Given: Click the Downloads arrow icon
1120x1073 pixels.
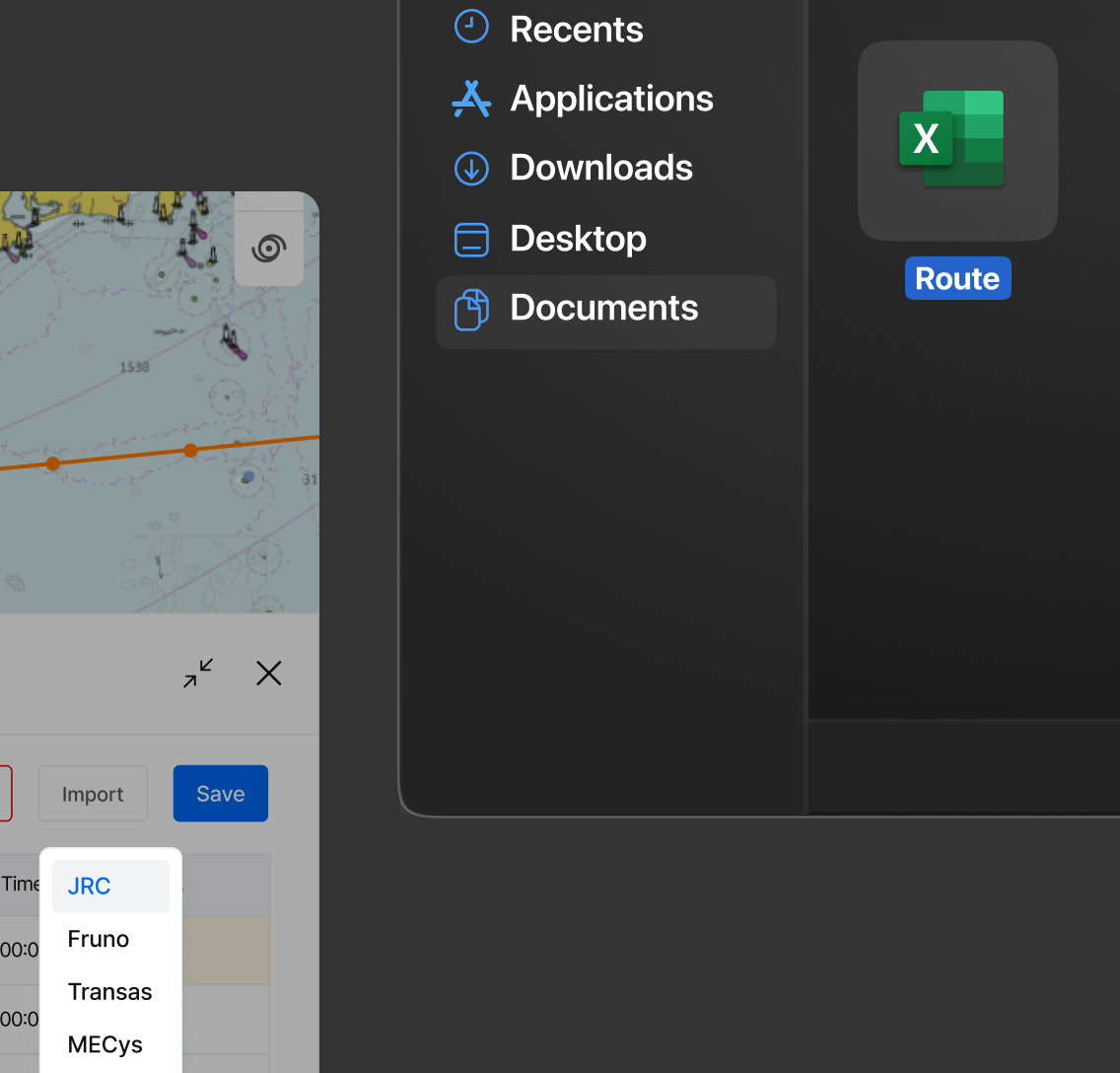Looking at the screenshot, I should point(471,169).
